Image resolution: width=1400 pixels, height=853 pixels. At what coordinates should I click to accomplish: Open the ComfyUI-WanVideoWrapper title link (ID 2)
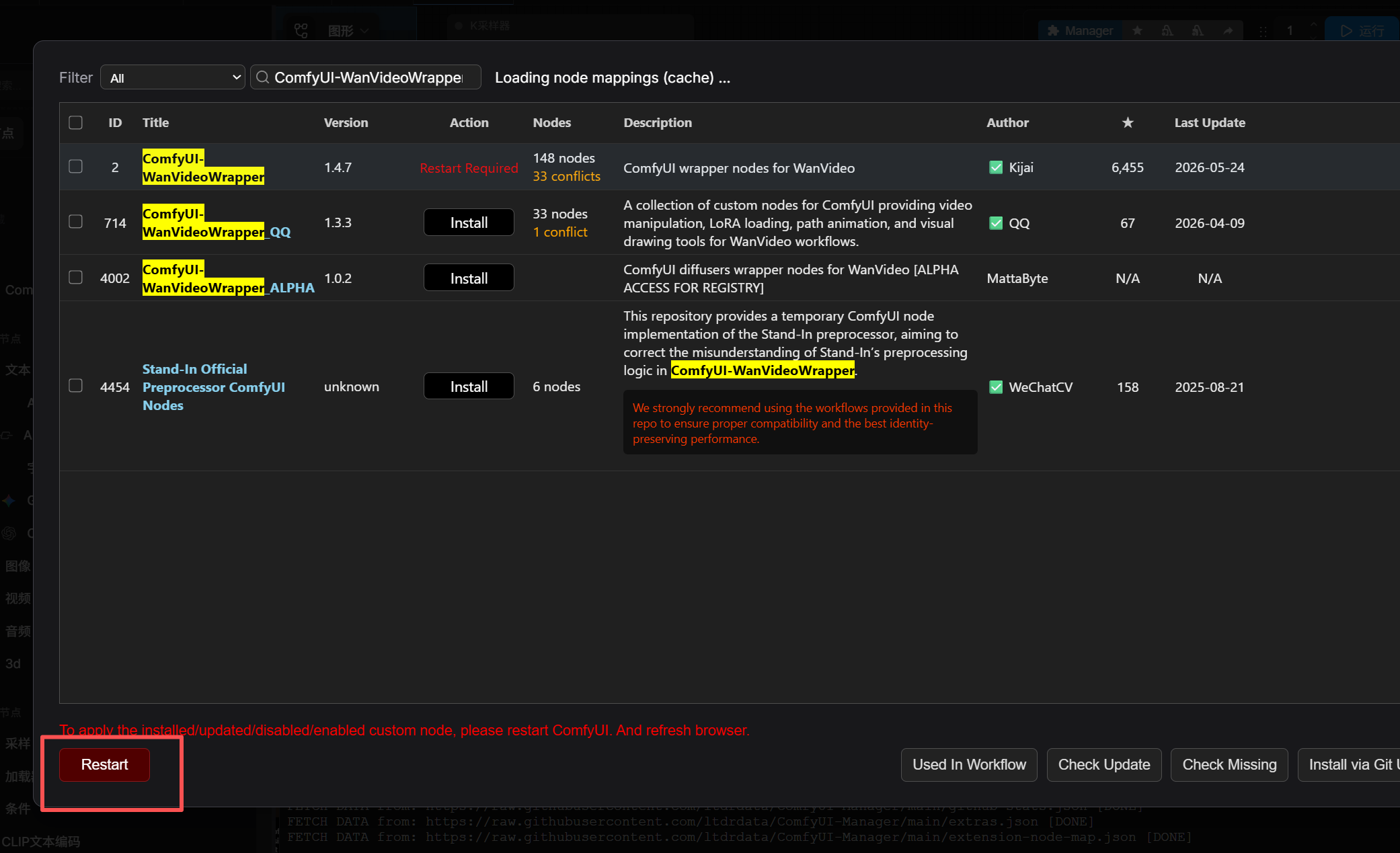(203, 167)
